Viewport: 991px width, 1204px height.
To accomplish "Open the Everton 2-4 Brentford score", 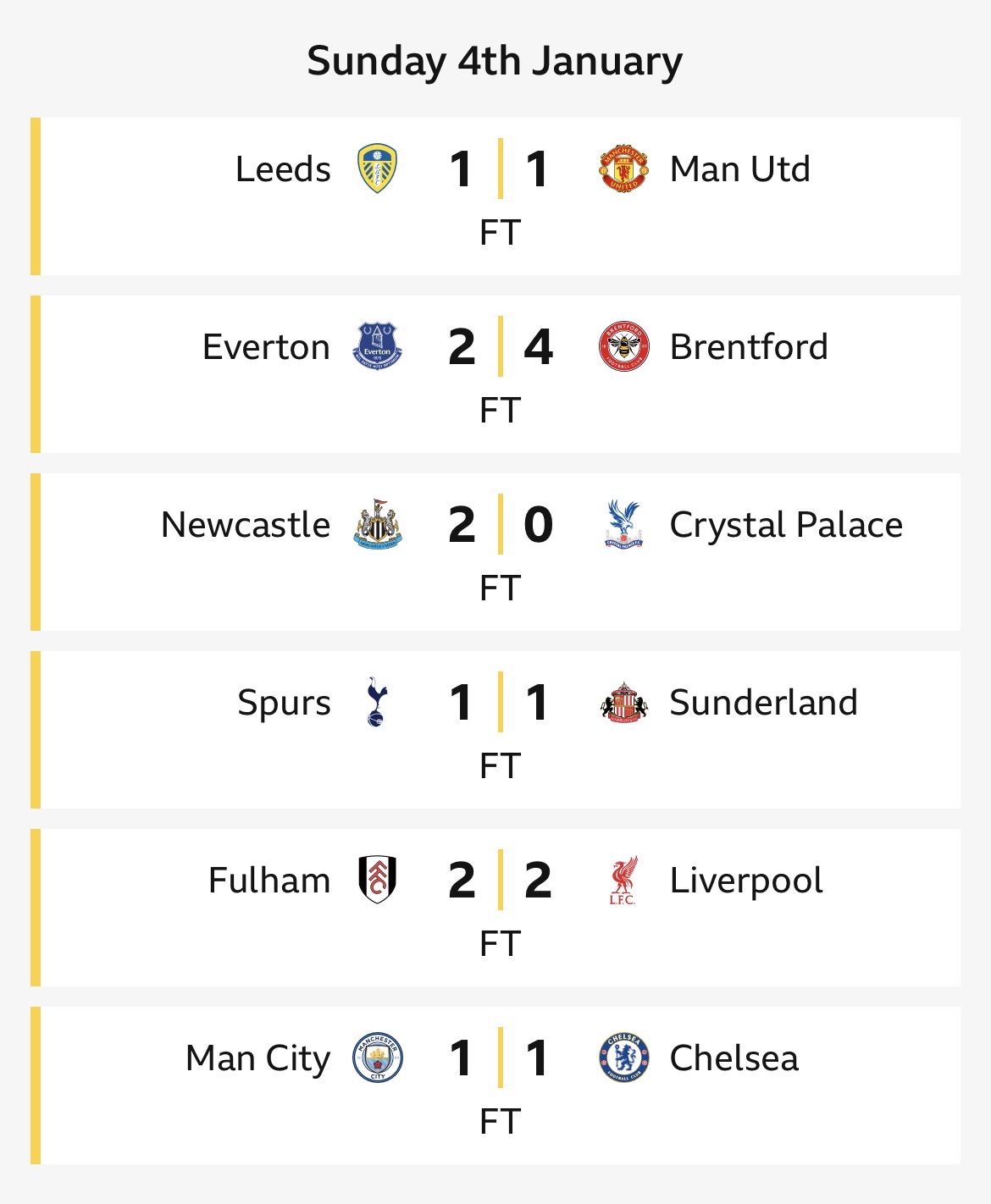I will click(x=501, y=346).
